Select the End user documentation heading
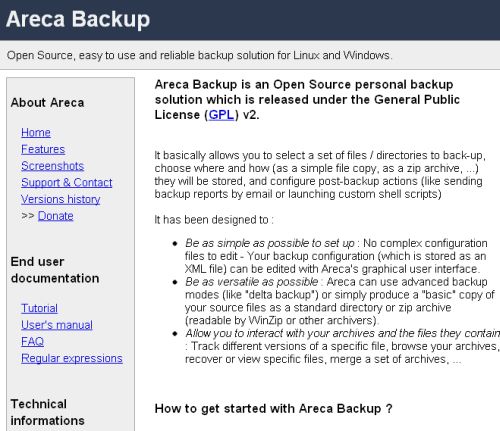The height and width of the screenshot is (431, 500). click(55, 270)
